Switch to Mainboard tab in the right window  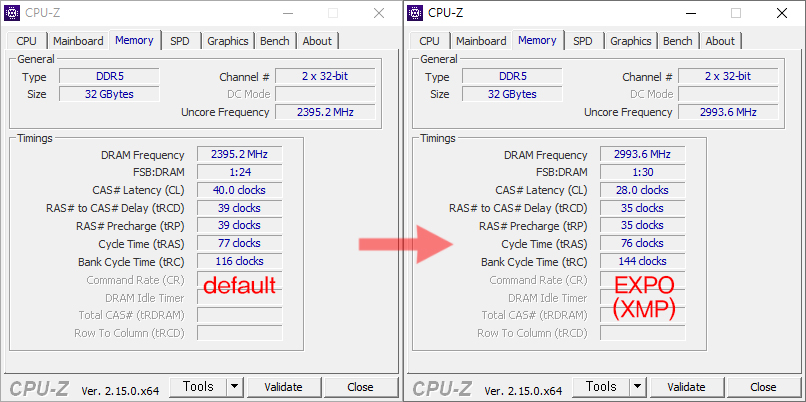coord(481,41)
